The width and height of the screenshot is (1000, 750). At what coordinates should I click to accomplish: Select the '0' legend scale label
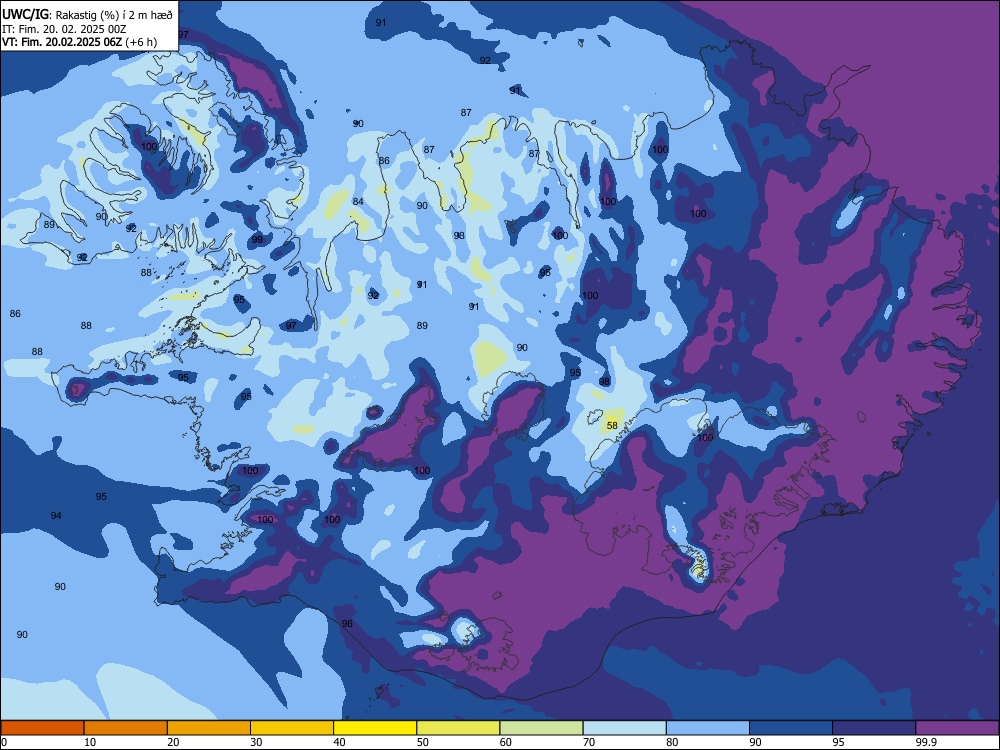point(4,742)
